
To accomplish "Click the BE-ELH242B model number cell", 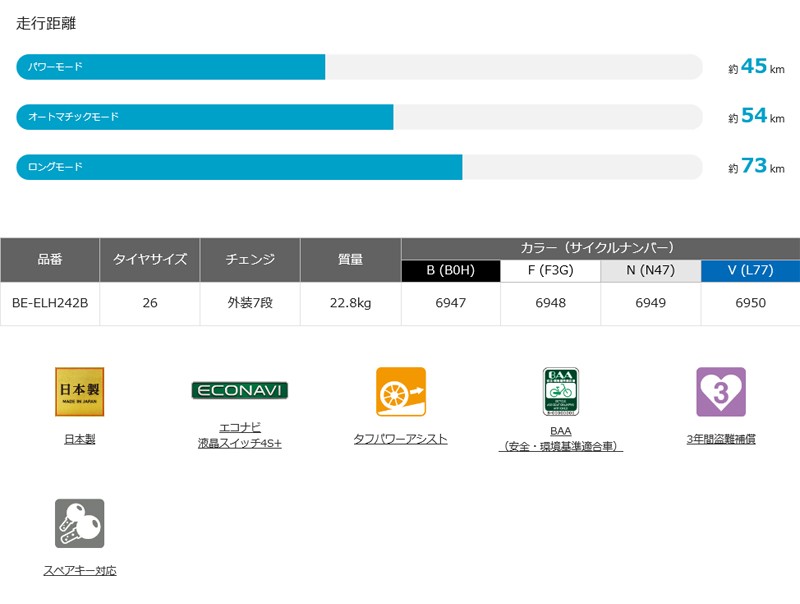I will [50, 303].
